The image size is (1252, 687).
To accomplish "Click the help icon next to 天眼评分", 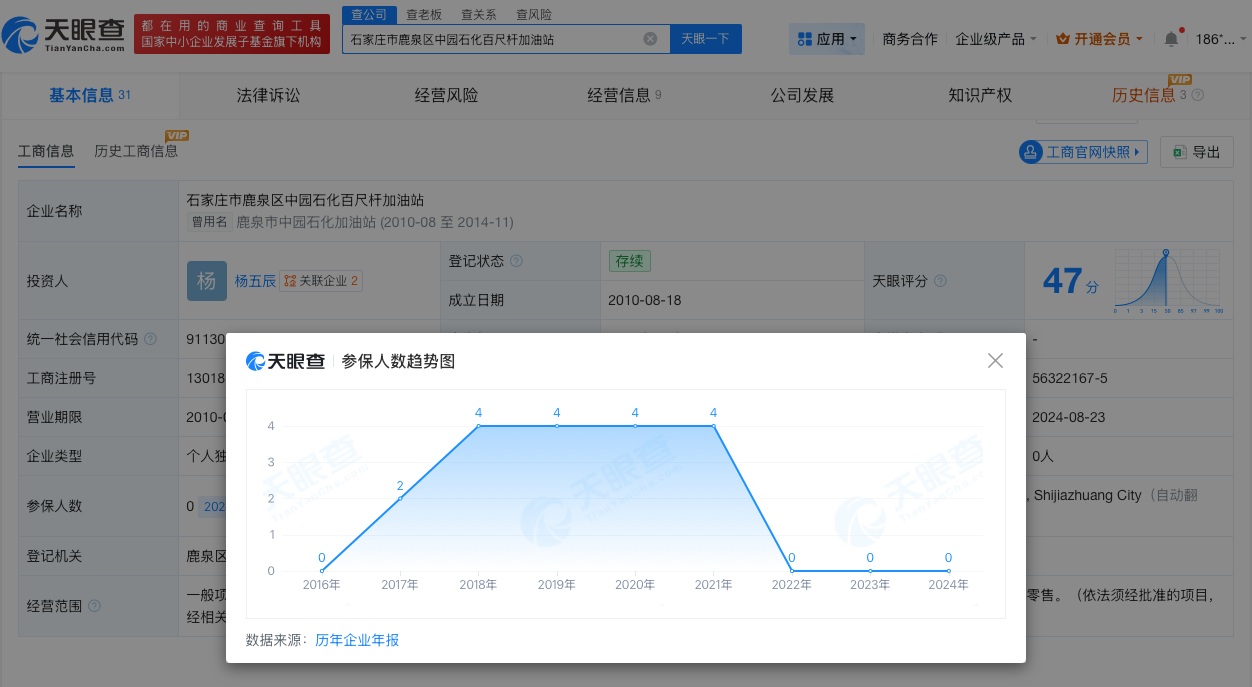I will 940,281.
